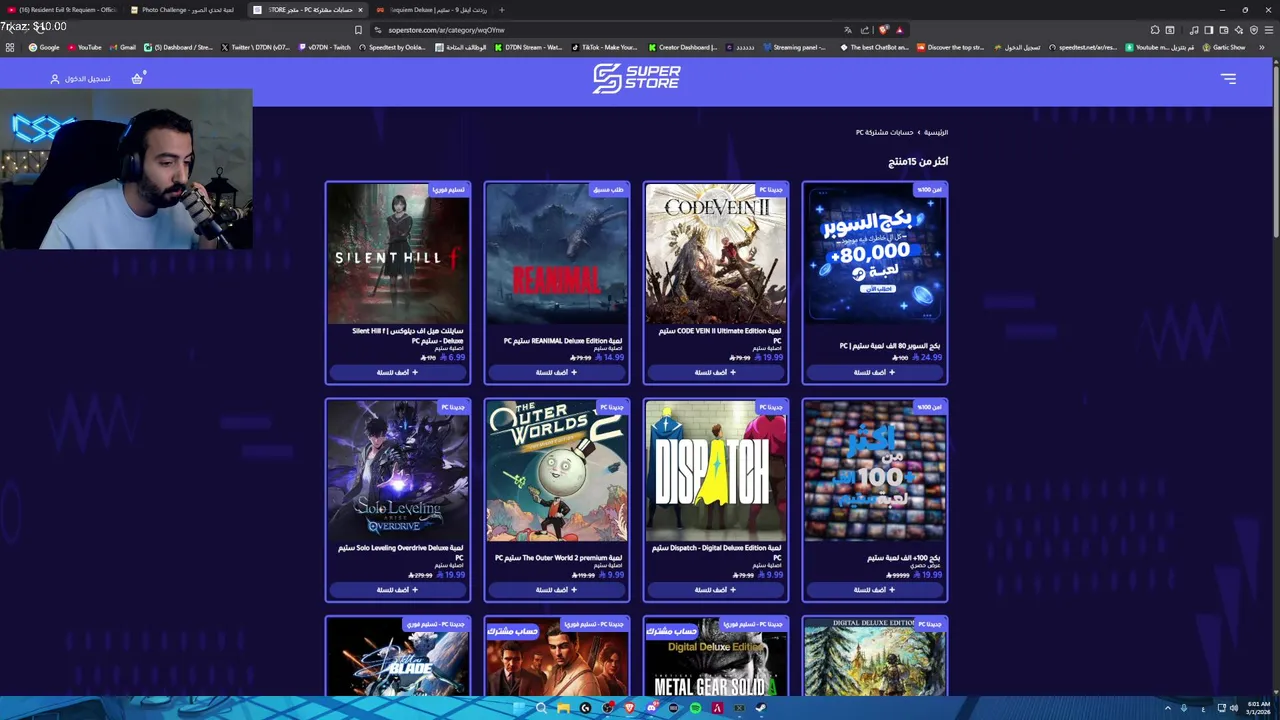Click the Super Store logo

[x=636, y=78]
